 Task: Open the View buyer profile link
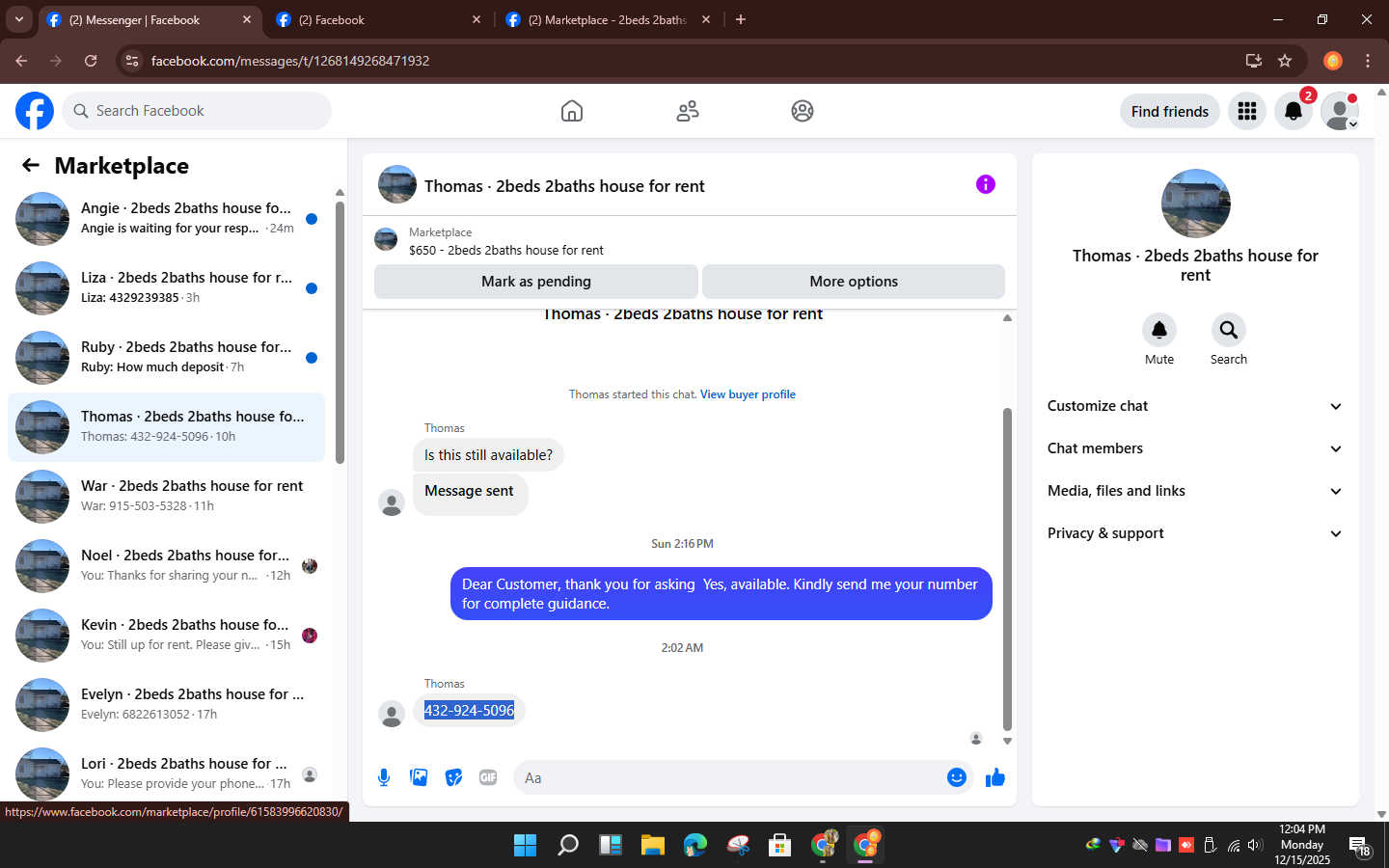748,394
